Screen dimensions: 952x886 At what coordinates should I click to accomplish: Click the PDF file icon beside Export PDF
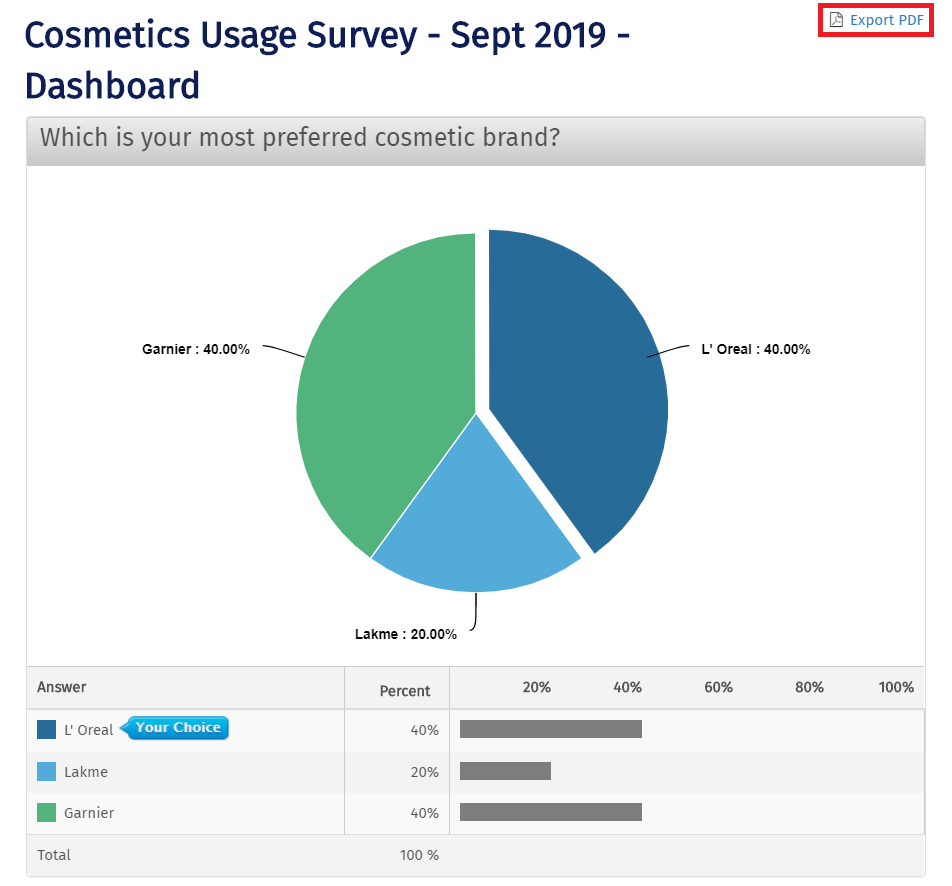(x=838, y=19)
